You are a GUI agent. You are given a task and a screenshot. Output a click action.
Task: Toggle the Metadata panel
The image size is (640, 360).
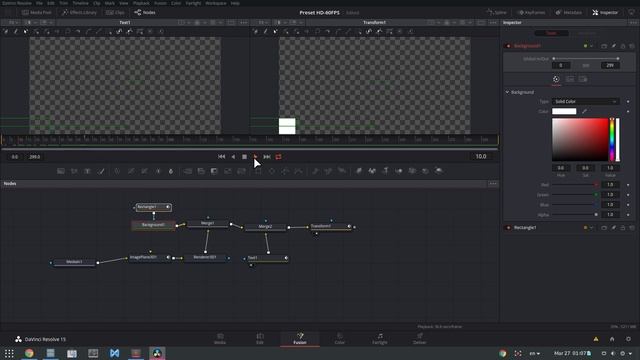click(569, 13)
